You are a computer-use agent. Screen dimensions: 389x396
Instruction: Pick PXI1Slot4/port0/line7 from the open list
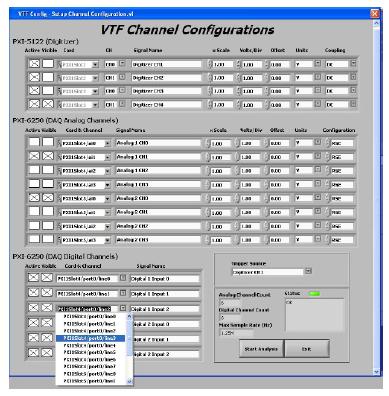pyautogui.click(x=90, y=367)
